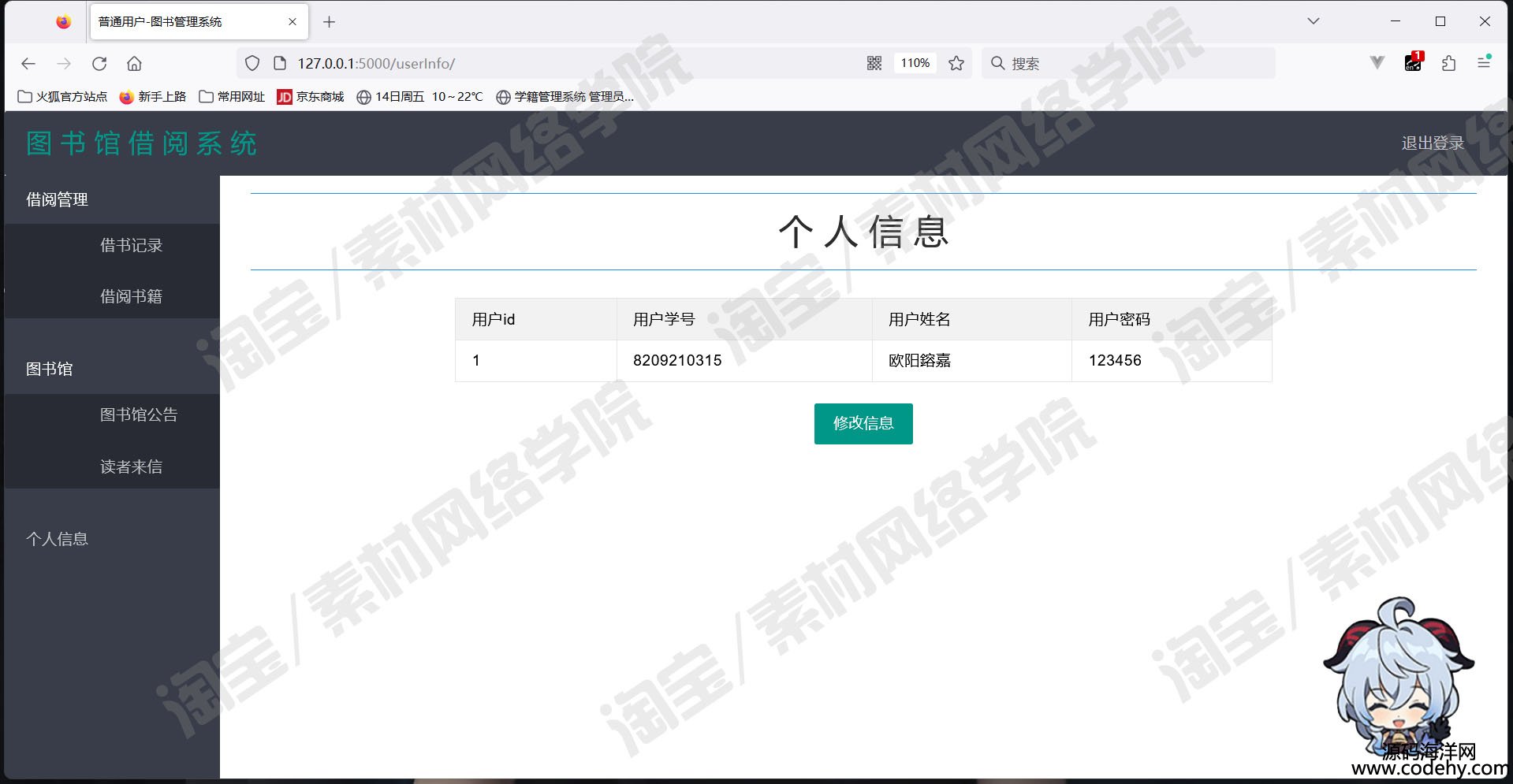1513x784 pixels.
Task: Select the password cell 123456
Action: (1172, 361)
